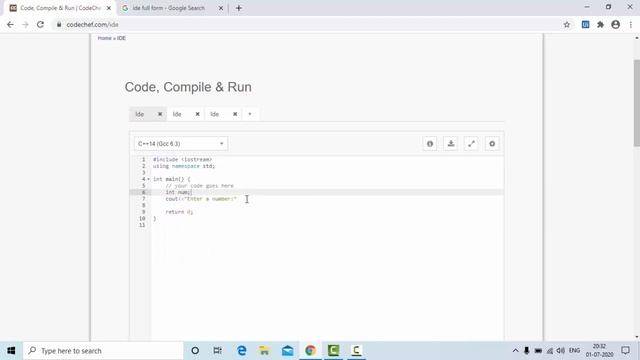640x360 pixels.
Task: Go back in browser history
Action: click(x=10, y=24)
